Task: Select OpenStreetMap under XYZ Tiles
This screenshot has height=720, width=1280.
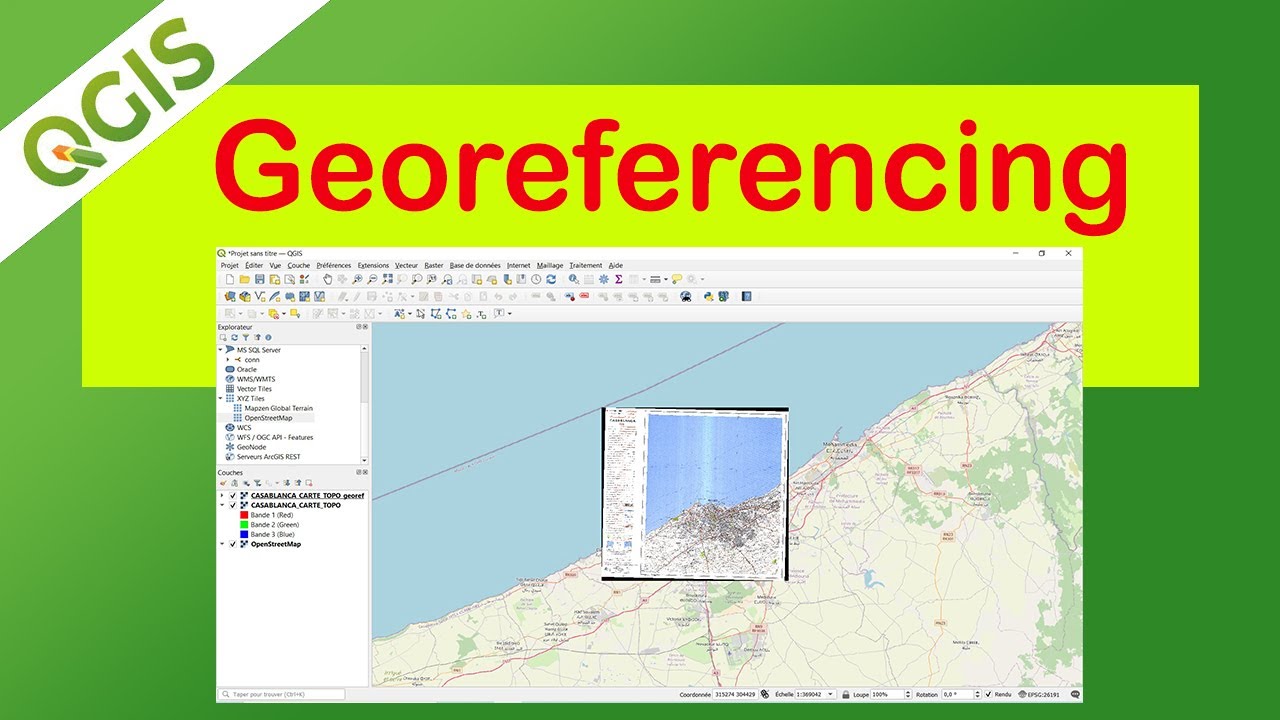Action: (268, 418)
